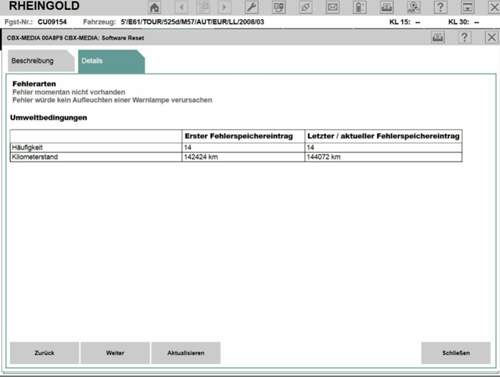This screenshot has height=377, width=500.
Task: Open the remote key/battery icon
Action: pos(359,7)
